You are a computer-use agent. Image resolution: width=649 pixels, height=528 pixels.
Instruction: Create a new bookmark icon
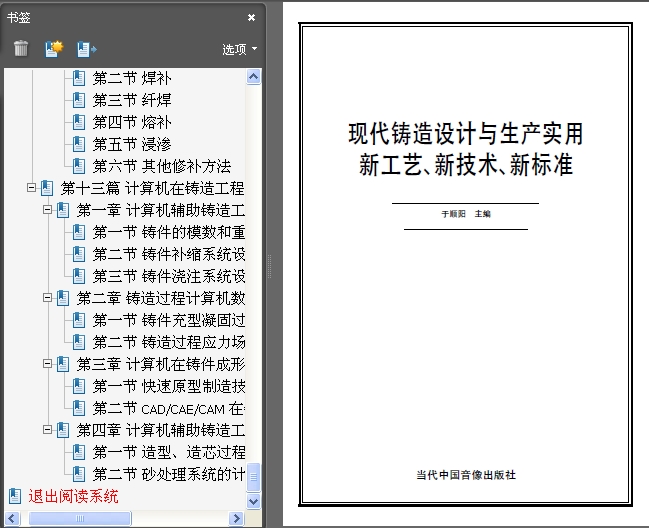point(54,49)
